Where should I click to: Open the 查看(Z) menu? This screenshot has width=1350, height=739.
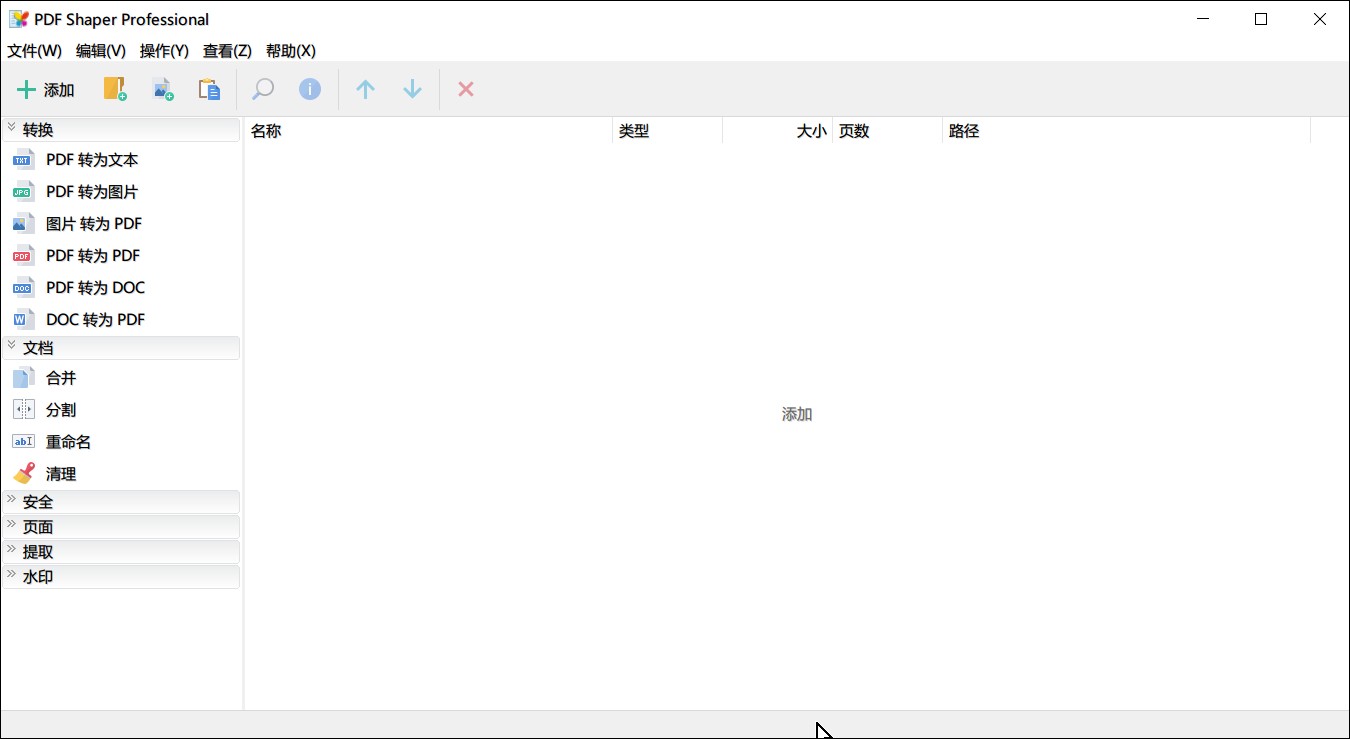(x=227, y=51)
